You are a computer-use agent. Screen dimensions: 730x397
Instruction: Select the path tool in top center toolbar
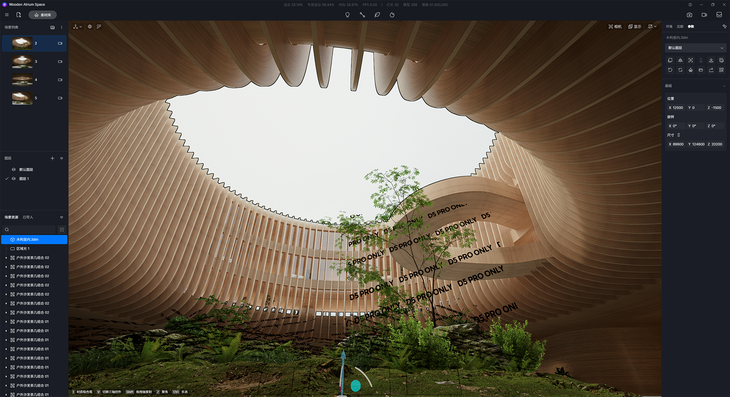coord(362,15)
